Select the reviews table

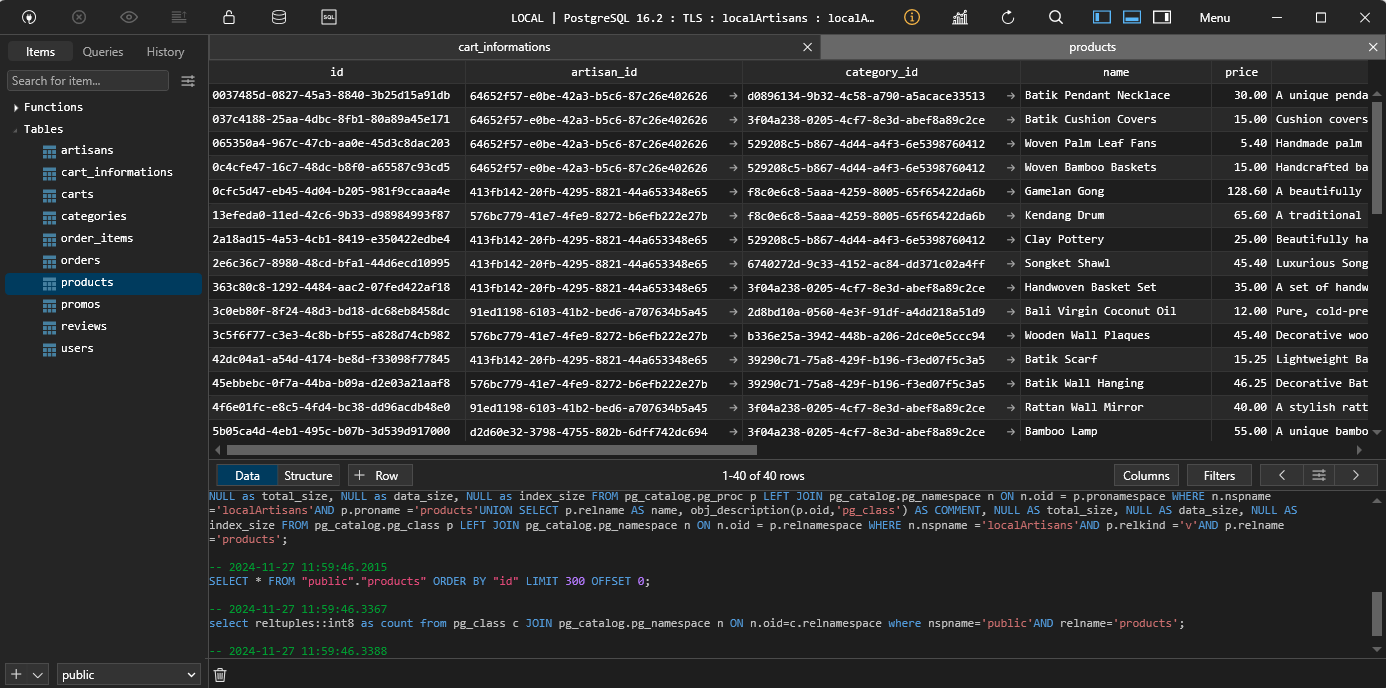pyautogui.click(x=83, y=326)
